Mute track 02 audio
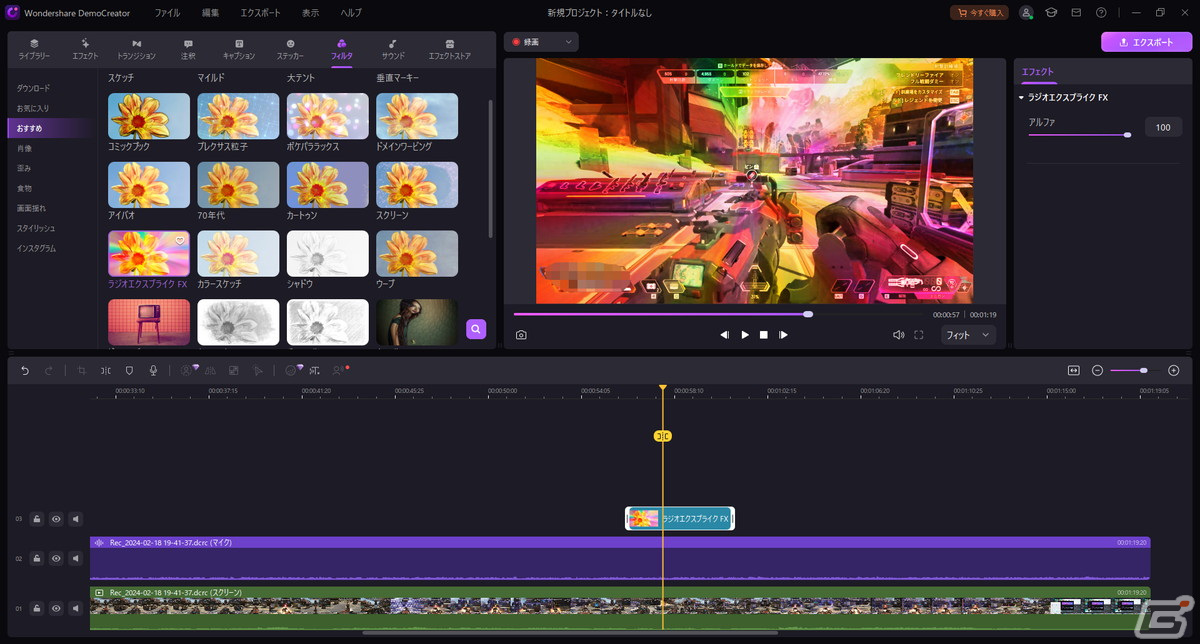 pyautogui.click(x=76, y=559)
